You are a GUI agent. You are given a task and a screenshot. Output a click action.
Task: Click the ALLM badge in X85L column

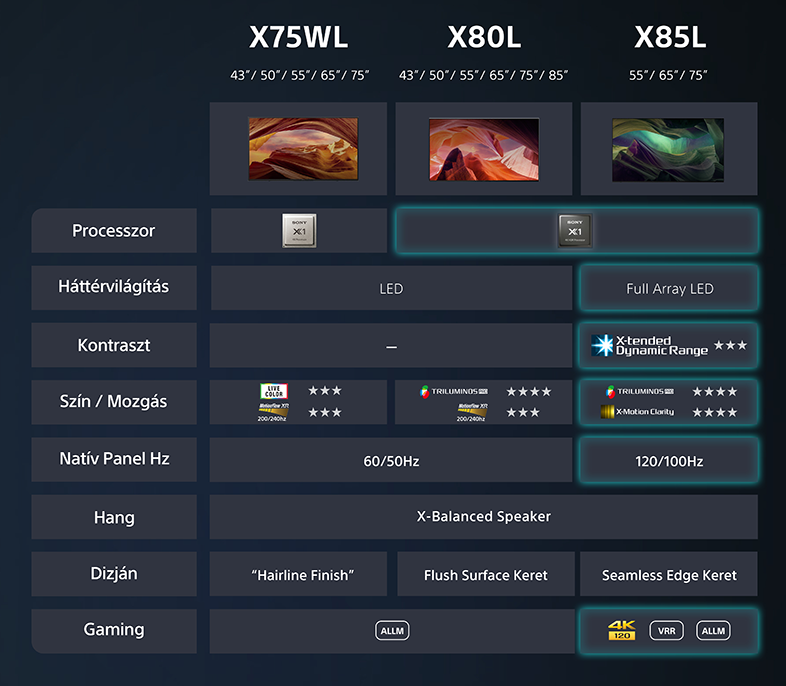(x=713, y=631)
